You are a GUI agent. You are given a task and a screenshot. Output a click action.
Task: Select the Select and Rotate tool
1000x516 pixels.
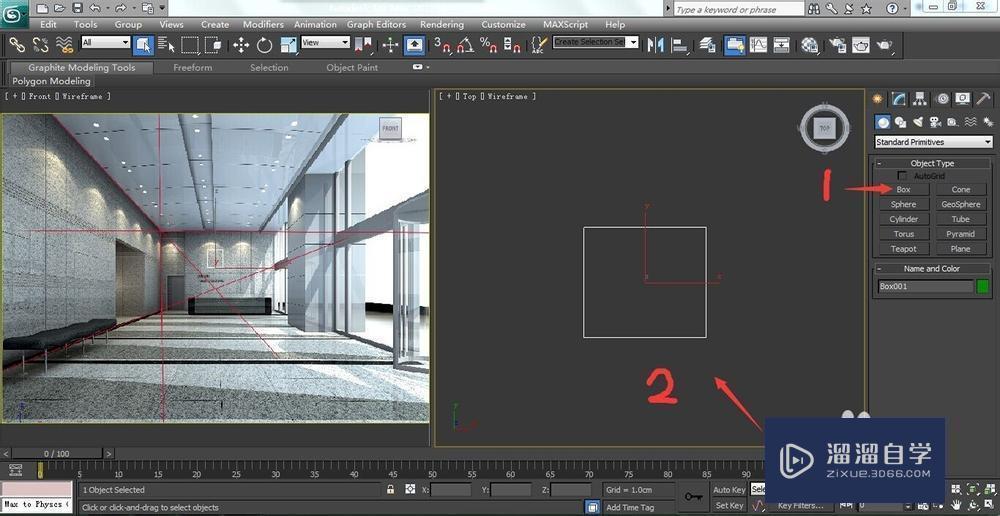[265, 45]
